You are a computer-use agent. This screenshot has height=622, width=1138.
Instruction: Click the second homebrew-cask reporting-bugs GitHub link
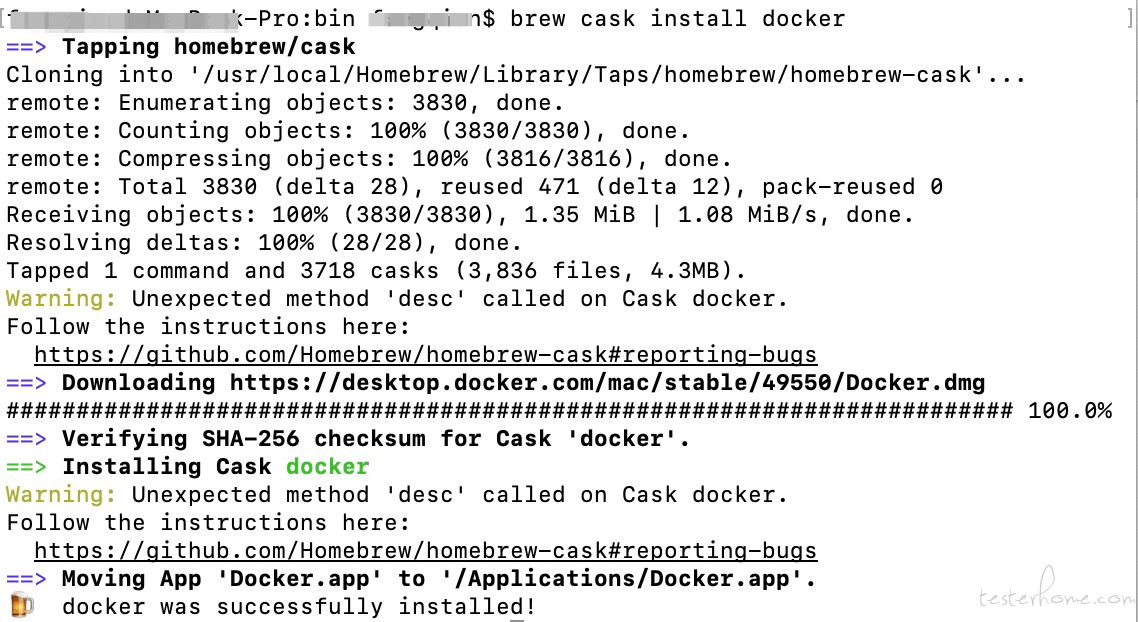pyautogui.click(x=426, y=551)
